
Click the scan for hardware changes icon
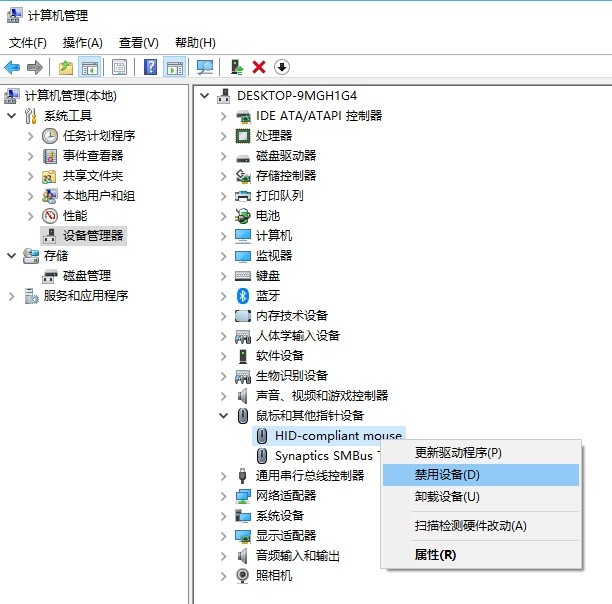pos(205,68)
